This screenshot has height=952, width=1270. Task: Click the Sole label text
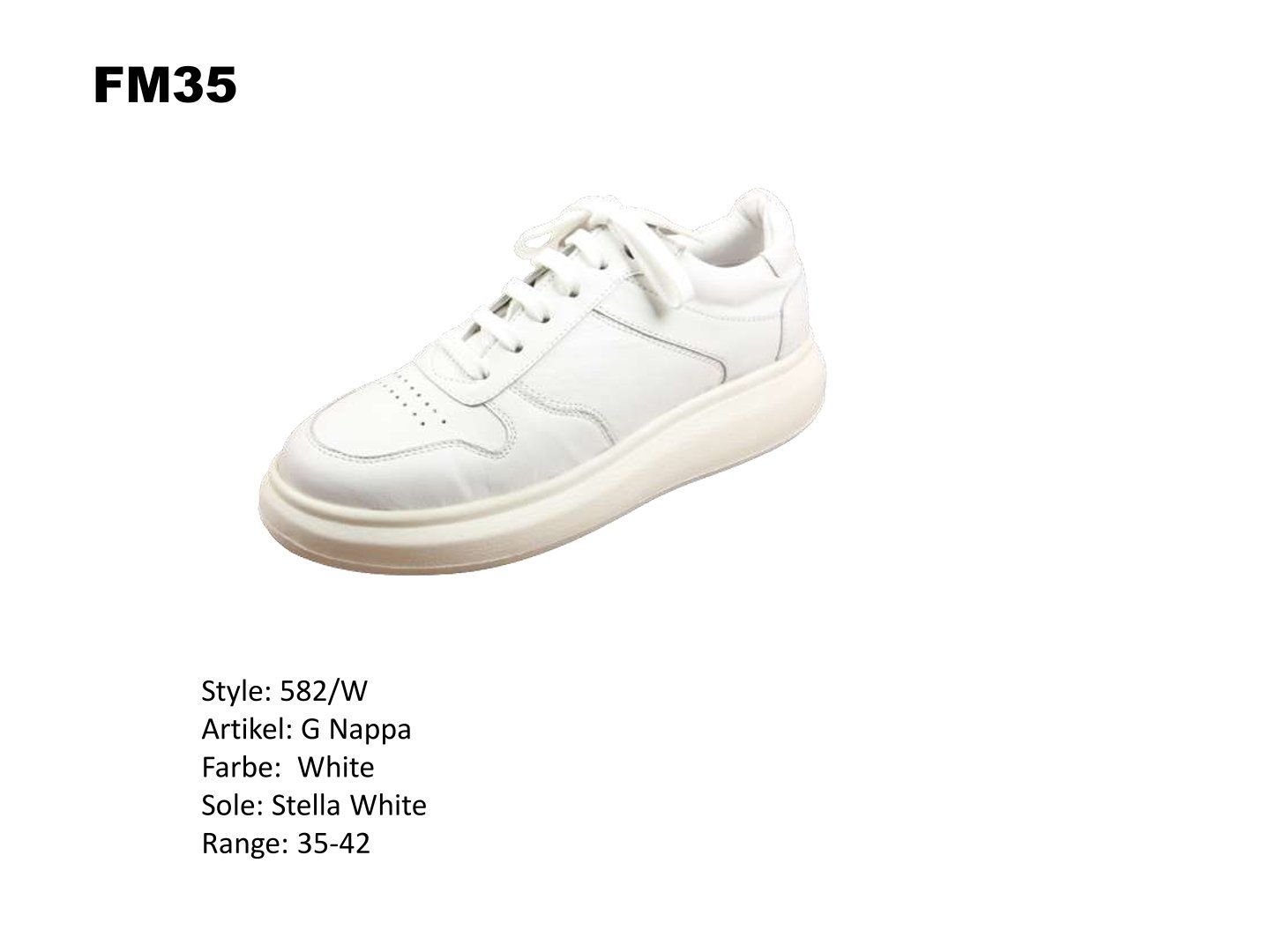pos(233,806)
